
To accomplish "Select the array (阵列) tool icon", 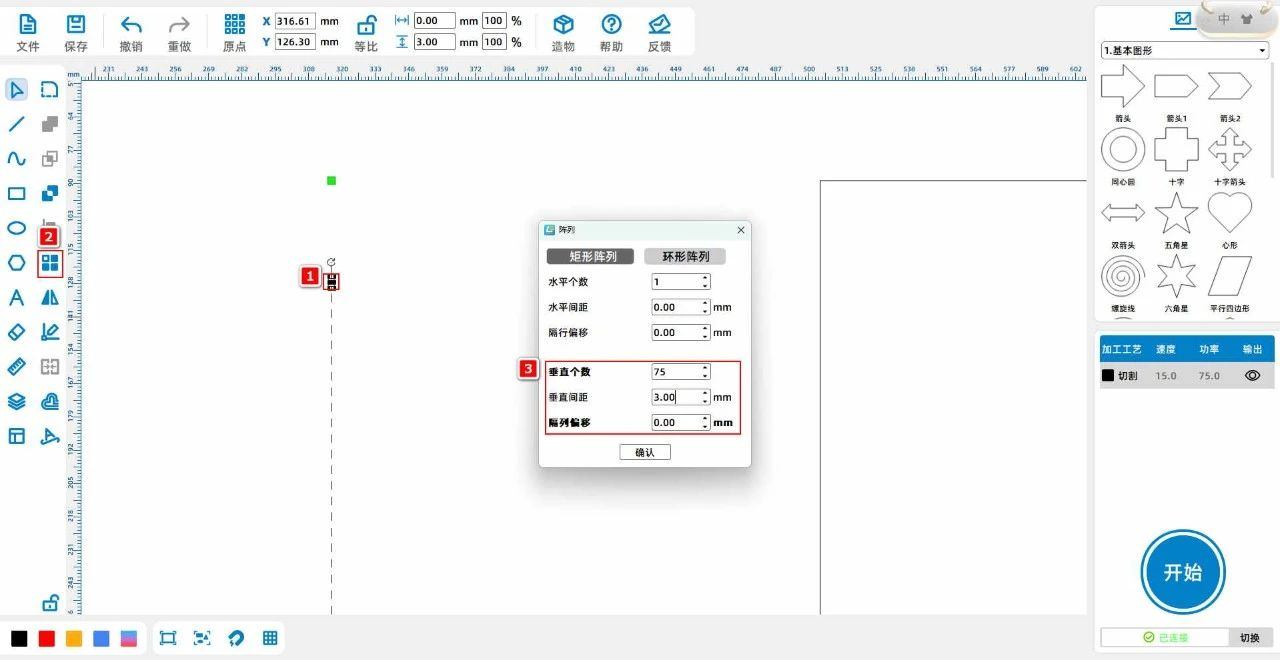I will coord(50,263).
